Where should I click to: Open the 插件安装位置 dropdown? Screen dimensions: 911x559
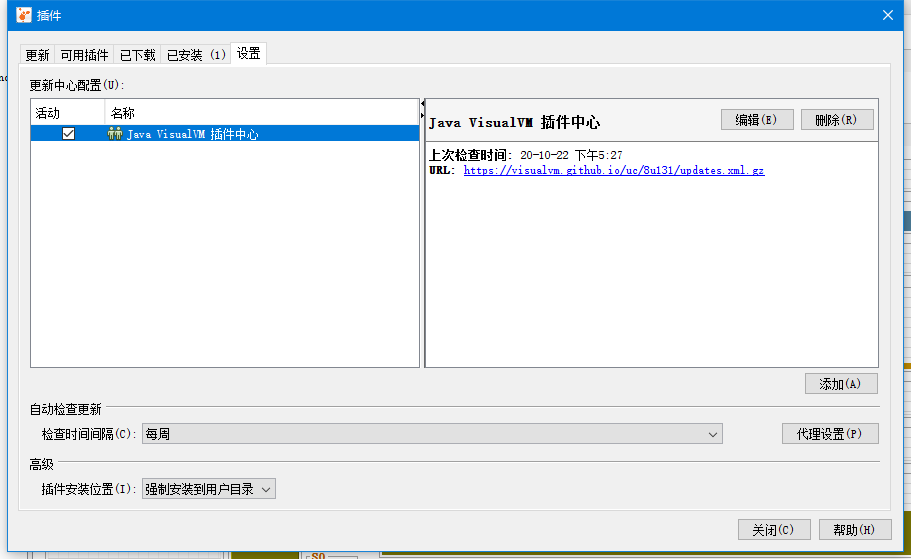coord(209,489)
